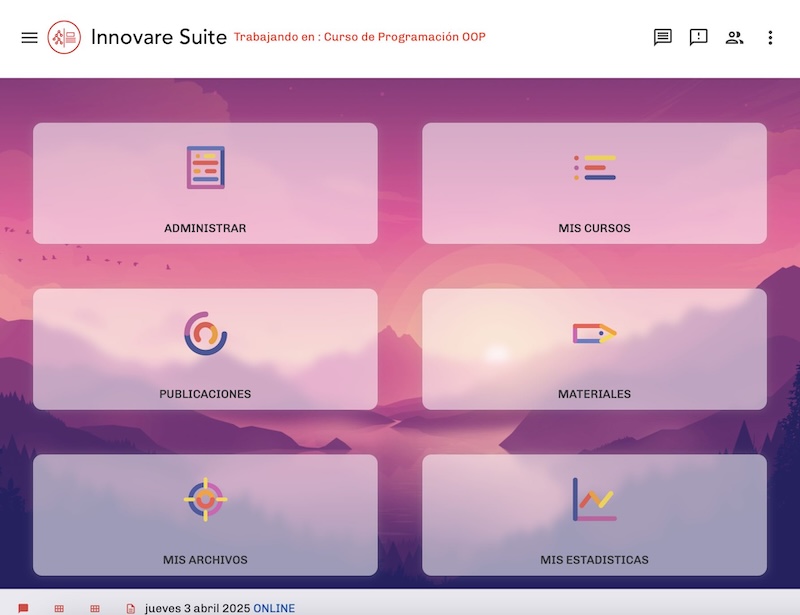Open the Mis Estadísticas module
Screen dimensions: 800x615
tap(594, 513)
